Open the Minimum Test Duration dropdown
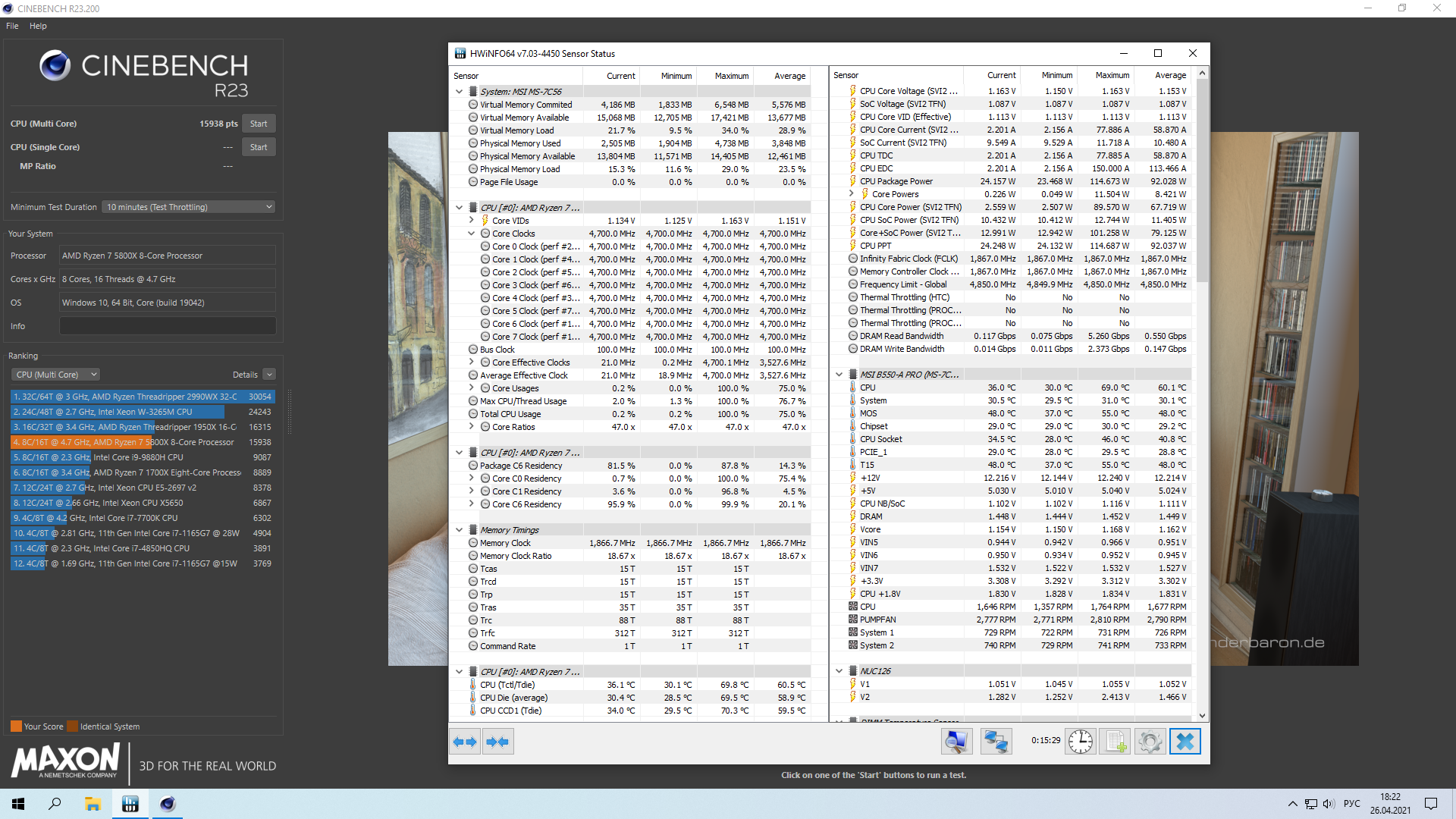 (188, 207)
